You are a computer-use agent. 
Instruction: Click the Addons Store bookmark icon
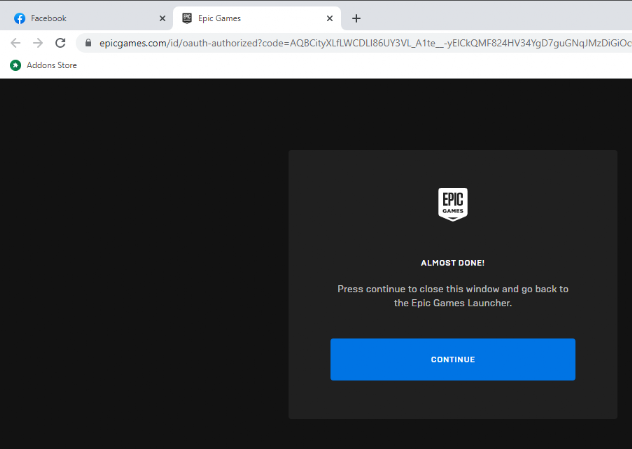pos(15,65)
